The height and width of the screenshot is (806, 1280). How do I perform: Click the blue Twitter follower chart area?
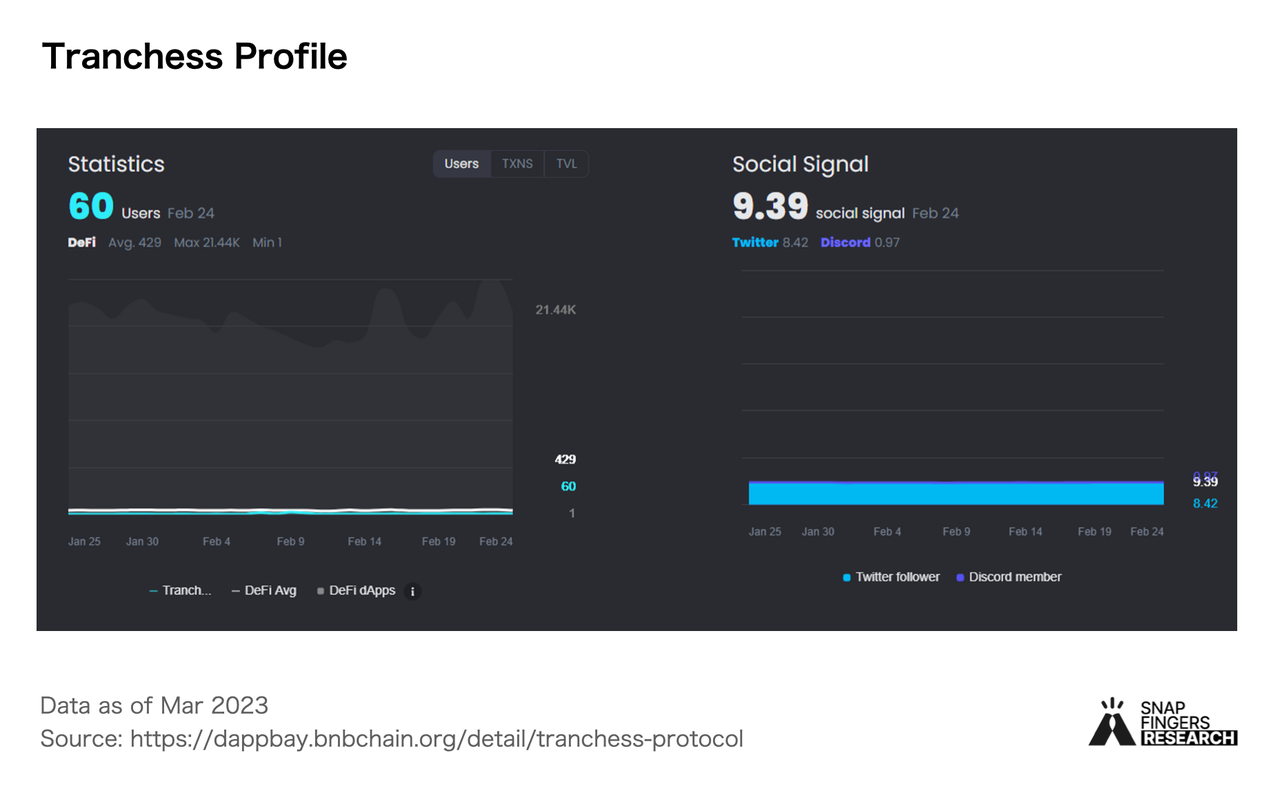coord(955,494)
